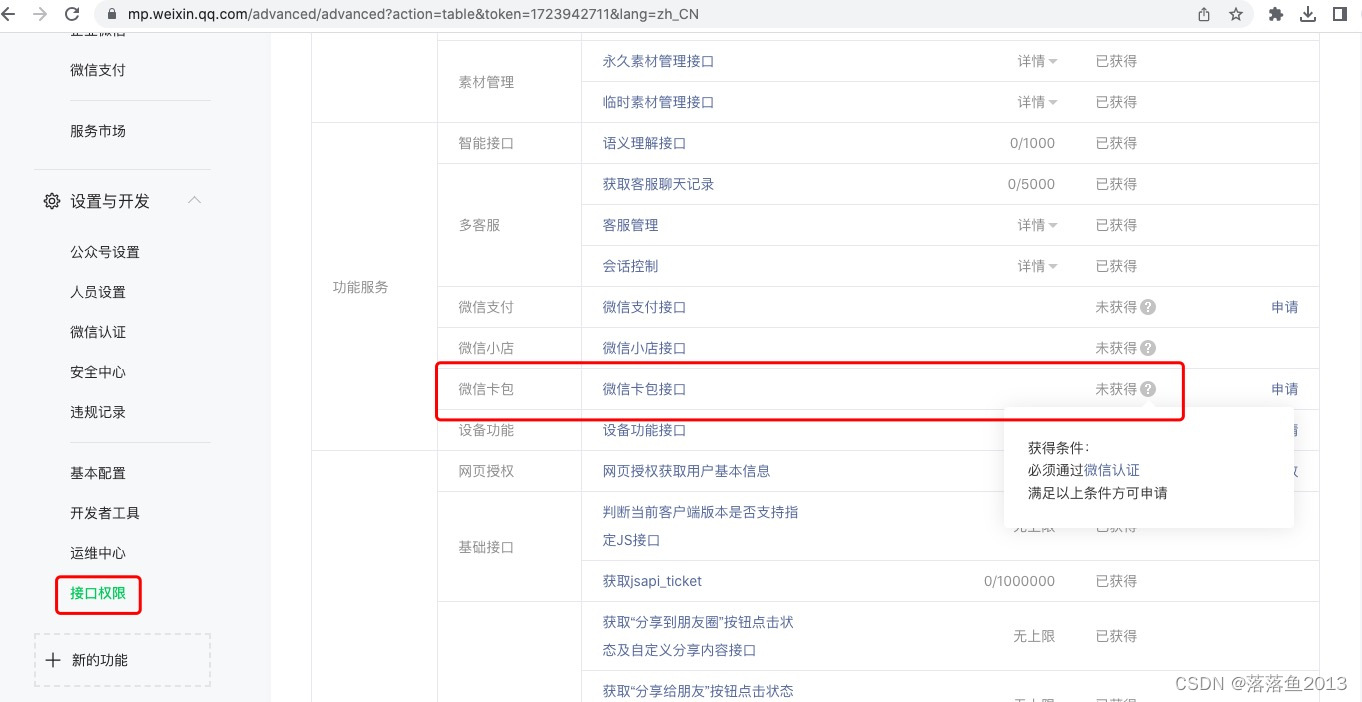Click 微信认证 link in tooltip
The image size is (1362, 702).
coord(1112,470)
